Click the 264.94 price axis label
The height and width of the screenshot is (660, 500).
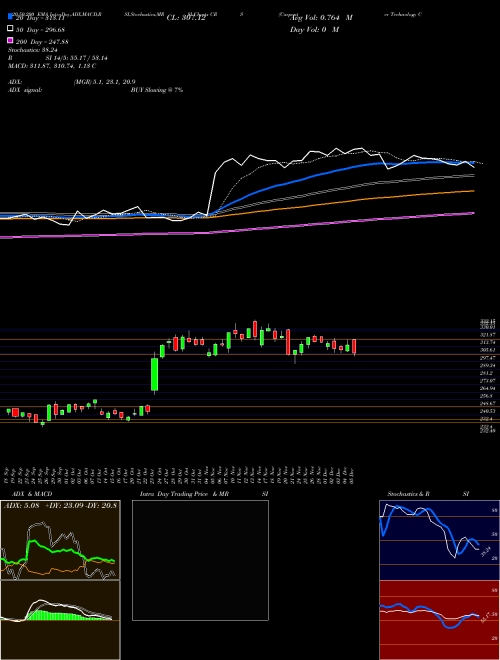coord(487,389)
